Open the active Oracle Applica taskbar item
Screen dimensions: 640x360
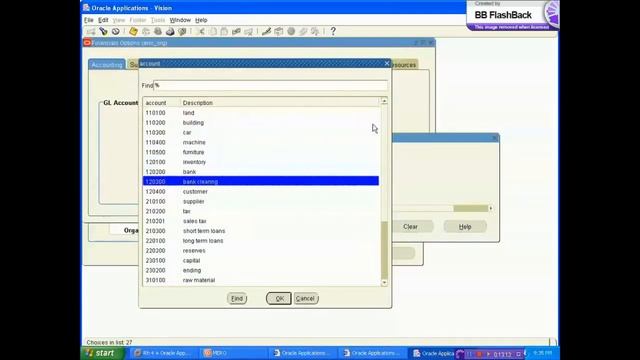(433, 353)
